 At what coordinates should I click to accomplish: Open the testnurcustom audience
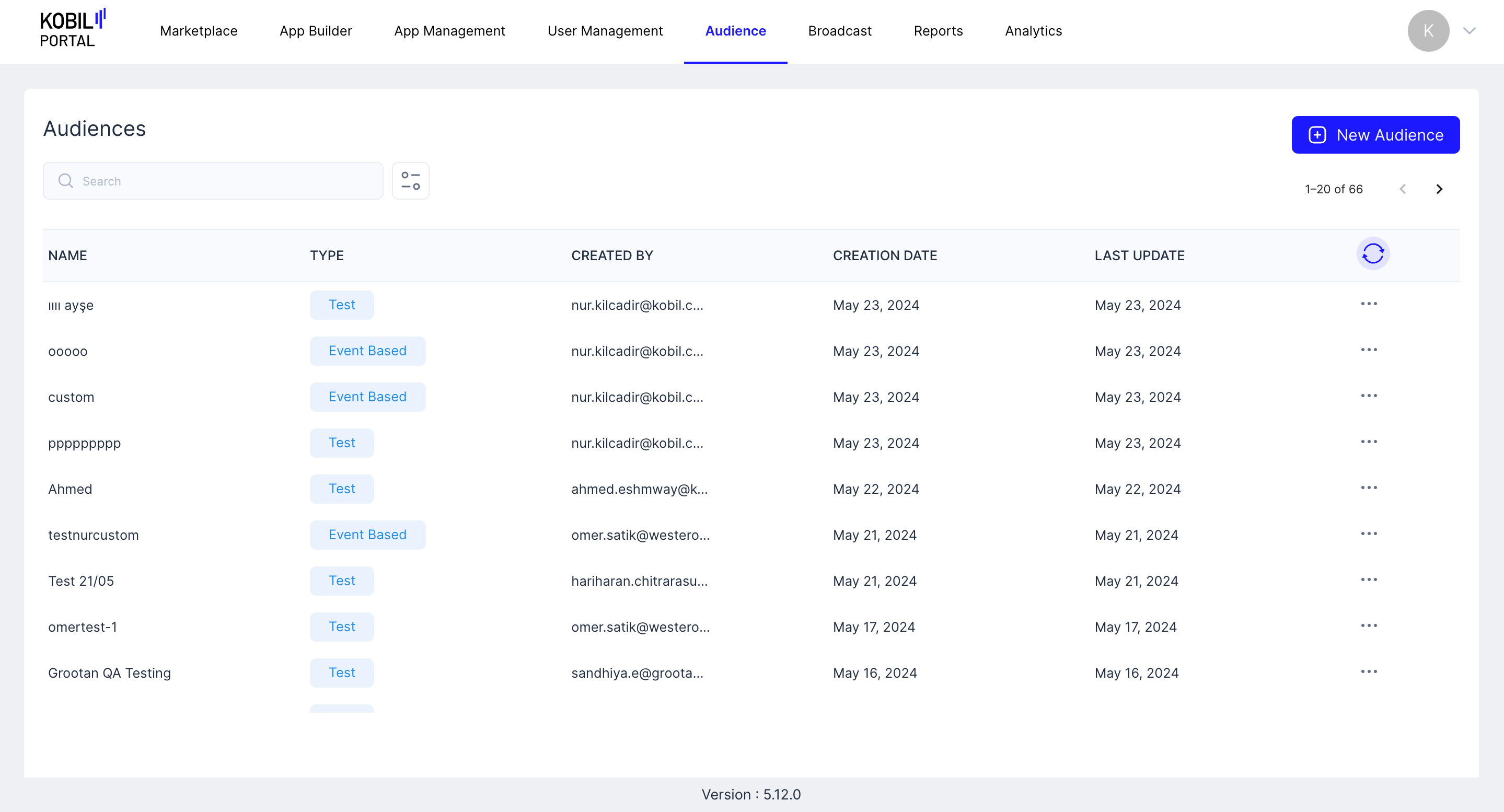(94, 535)
